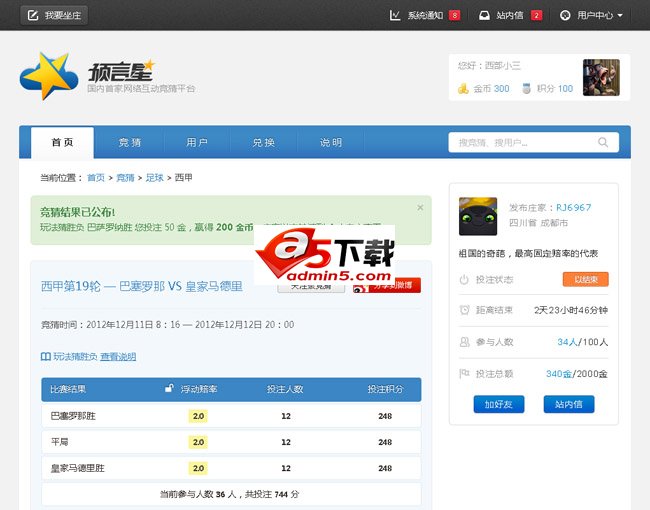The height and width of the screenshot is (510, 650).
Task: Click odds 2.0 for 平局
Action: click(x=198, y=442)
